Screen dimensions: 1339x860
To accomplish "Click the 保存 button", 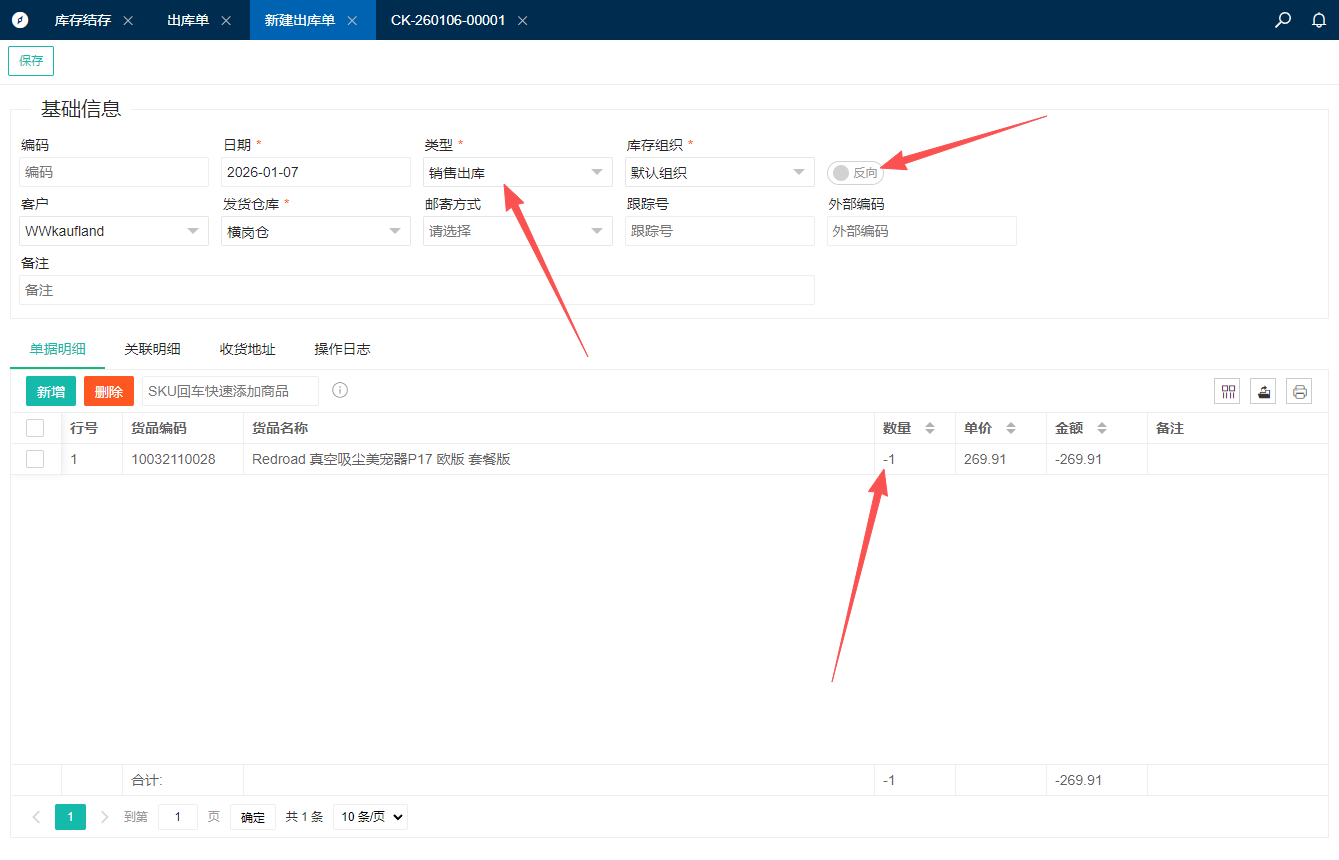I will click(x=31, y=61).
